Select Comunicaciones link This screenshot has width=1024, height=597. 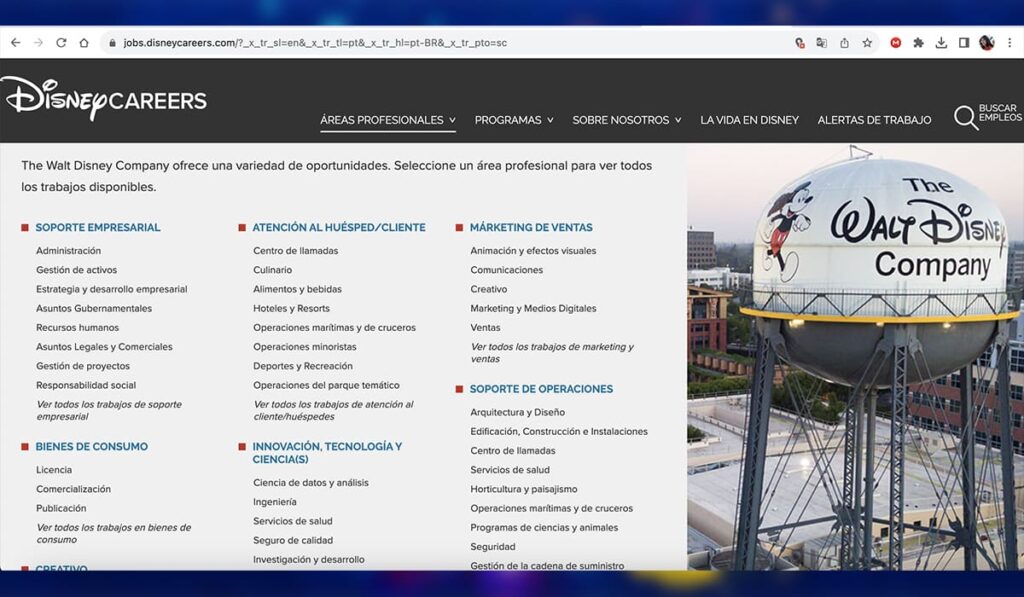pyautogui.click(x=507, y=270)
